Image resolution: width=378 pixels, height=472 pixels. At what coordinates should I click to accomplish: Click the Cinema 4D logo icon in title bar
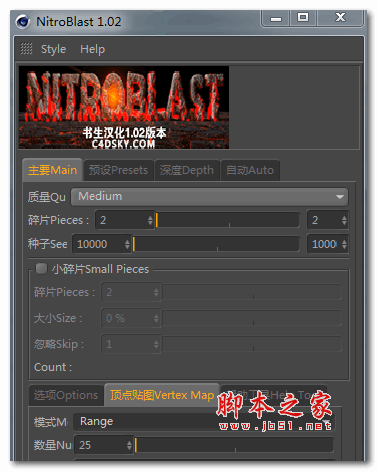click(x=23, y=22)
